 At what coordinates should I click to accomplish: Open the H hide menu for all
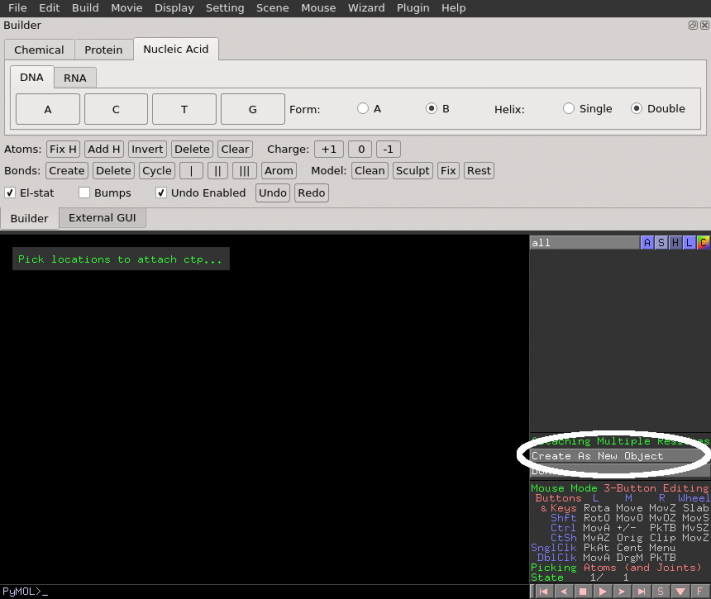[x=675, y=242]
